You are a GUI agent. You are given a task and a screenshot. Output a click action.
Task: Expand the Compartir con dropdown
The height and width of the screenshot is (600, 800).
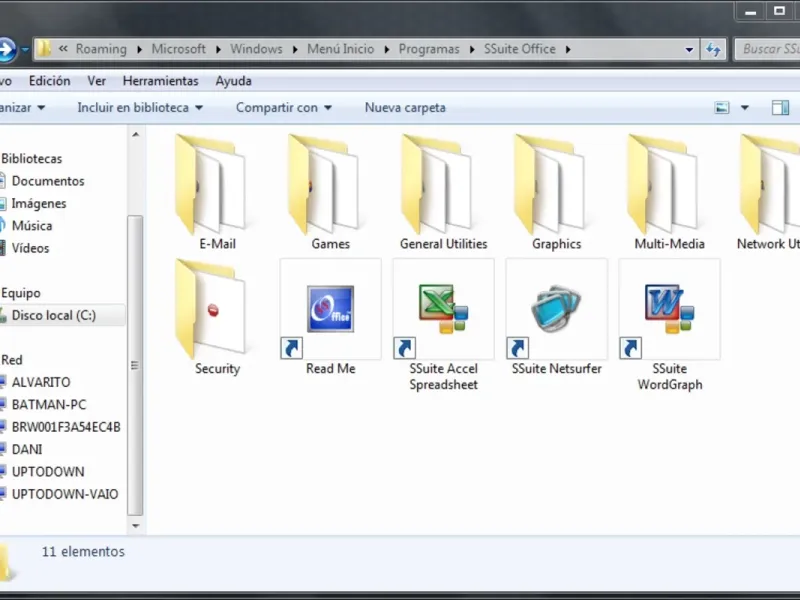click(328, 108)
